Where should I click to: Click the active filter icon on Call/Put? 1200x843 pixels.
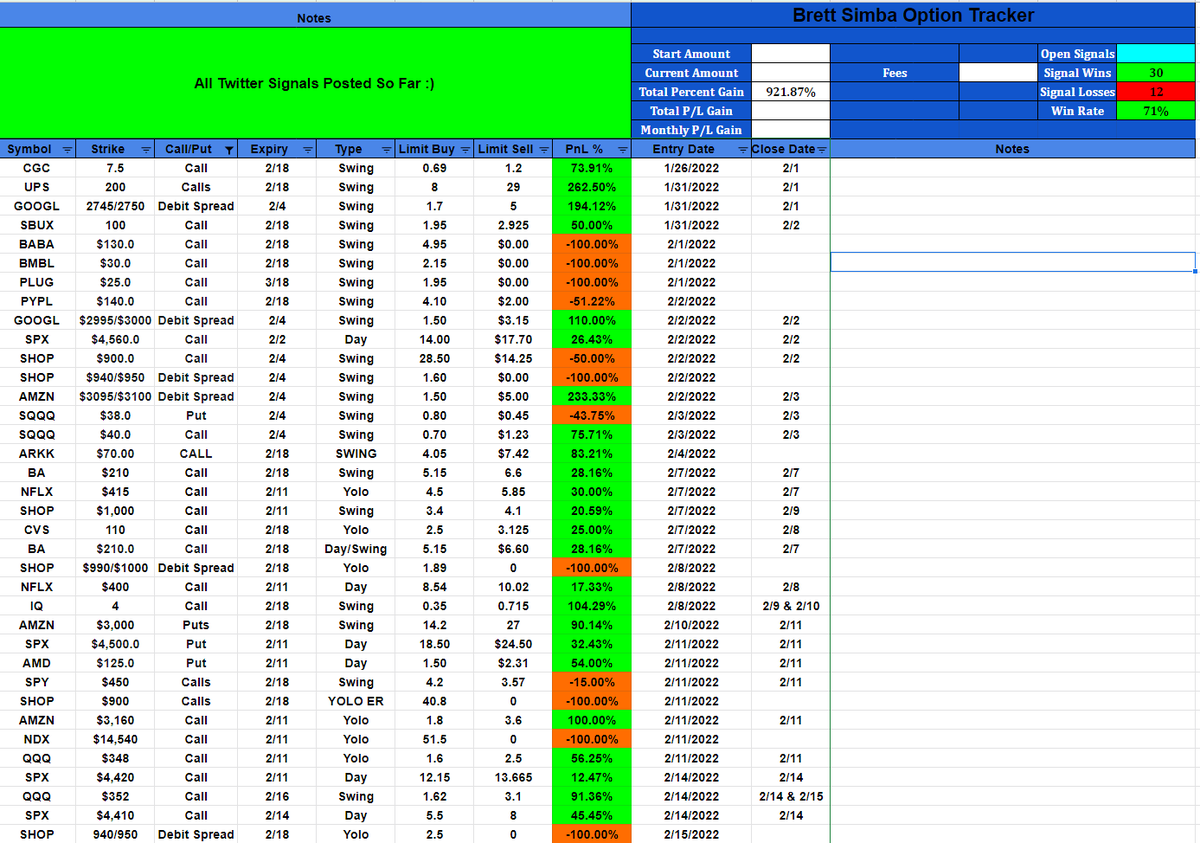(x=230, y=150)
